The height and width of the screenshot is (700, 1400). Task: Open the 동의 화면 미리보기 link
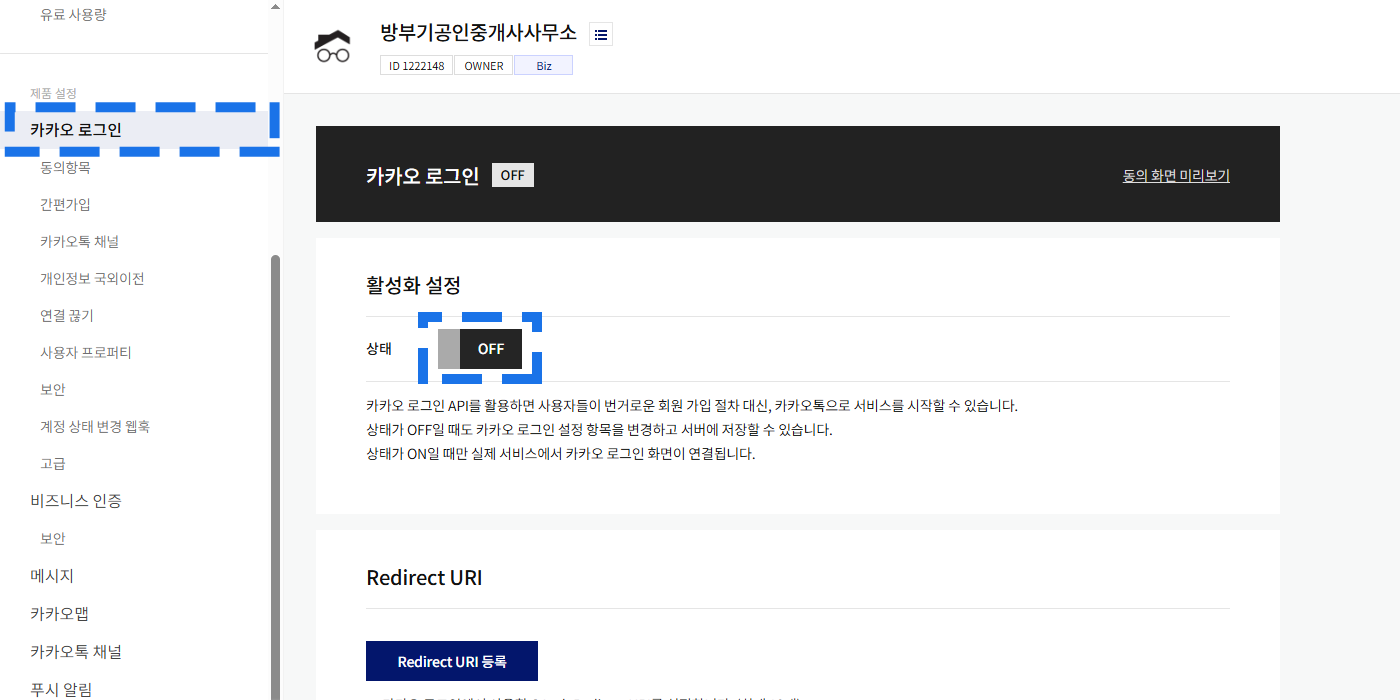[1176, 176]
